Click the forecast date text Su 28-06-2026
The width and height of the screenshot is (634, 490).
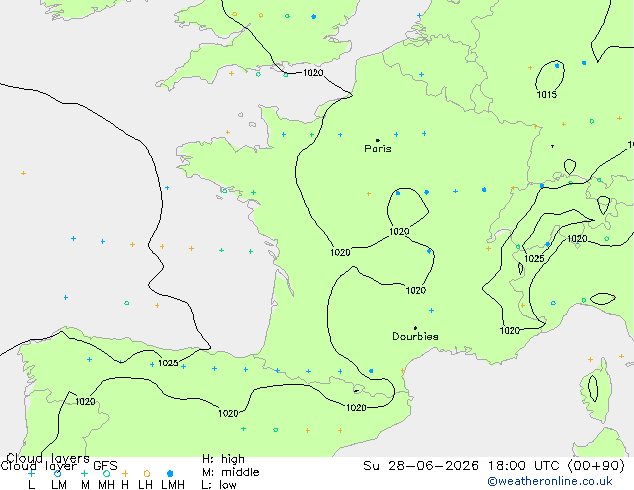coord(421,466)
